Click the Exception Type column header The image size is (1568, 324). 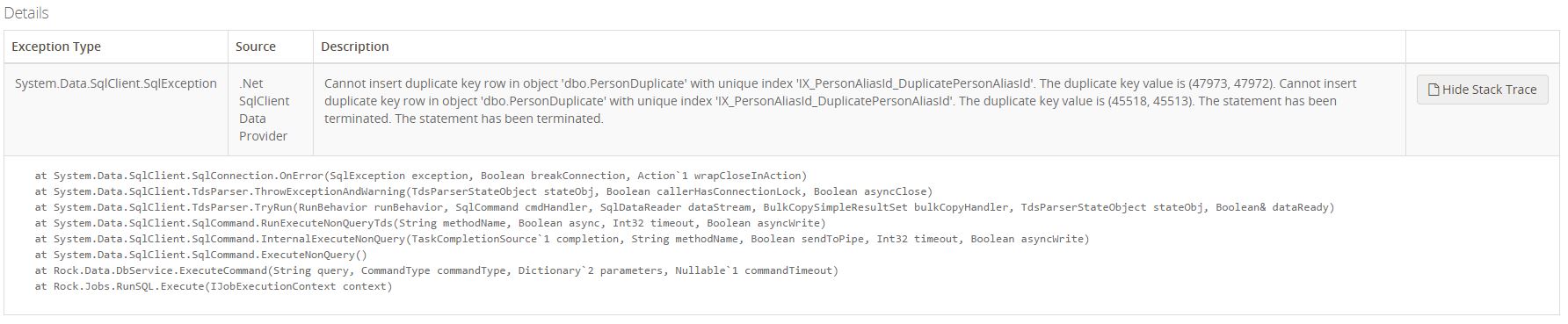56,47
